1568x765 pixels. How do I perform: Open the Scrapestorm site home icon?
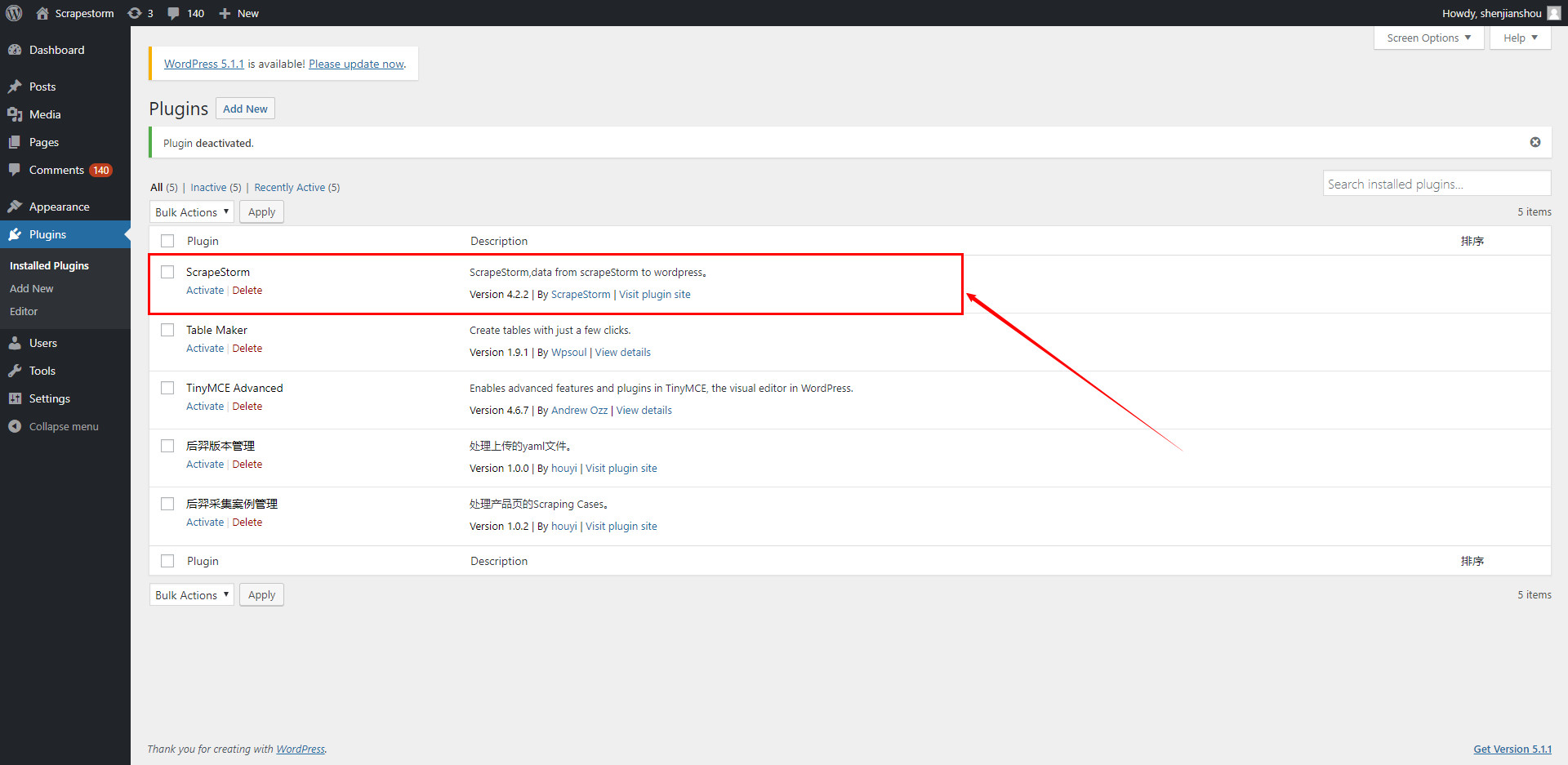tap(42, 13)
